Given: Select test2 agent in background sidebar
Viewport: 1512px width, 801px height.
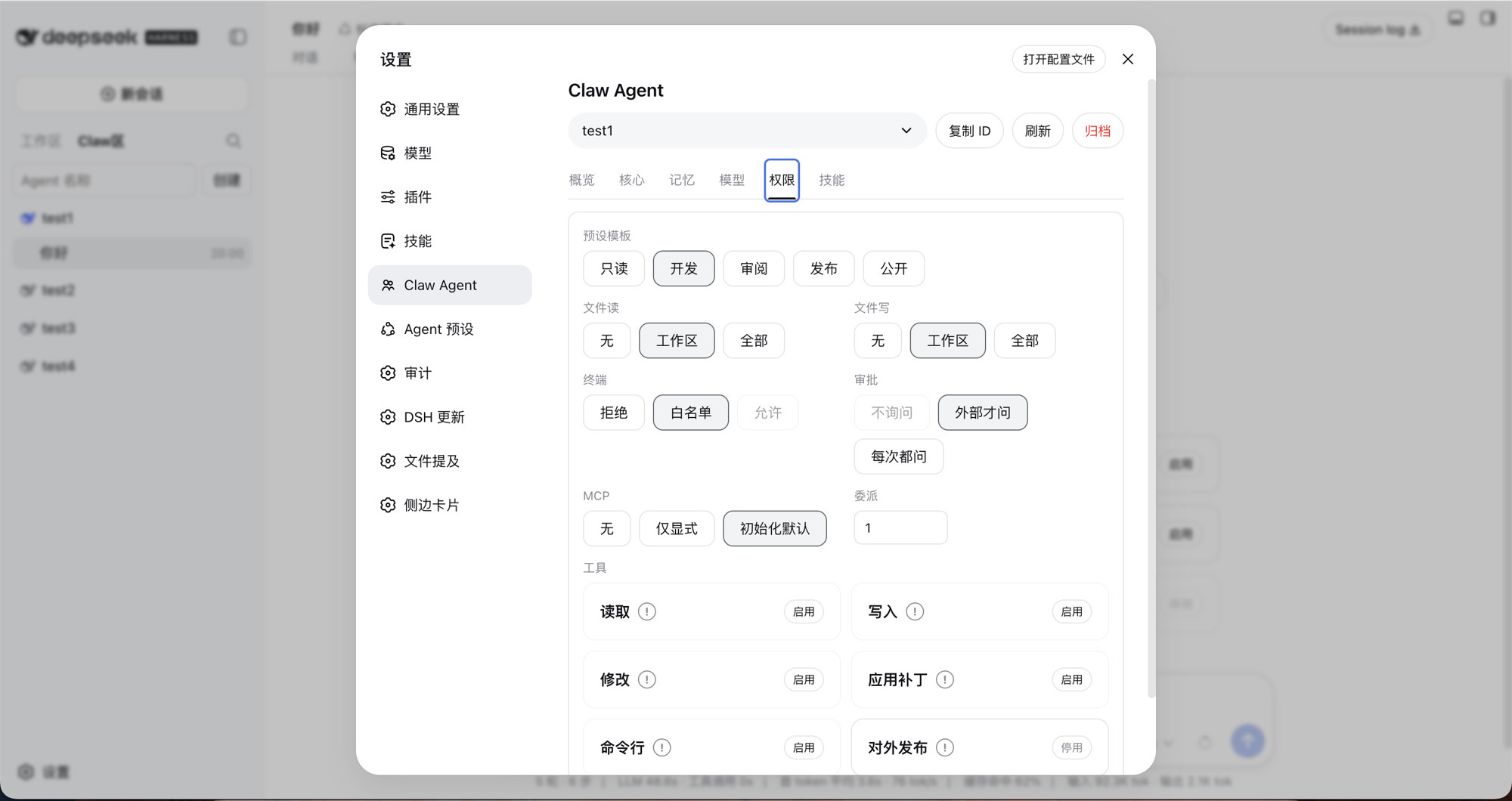Looking at the screenshot, I should (x=132, y=290).
